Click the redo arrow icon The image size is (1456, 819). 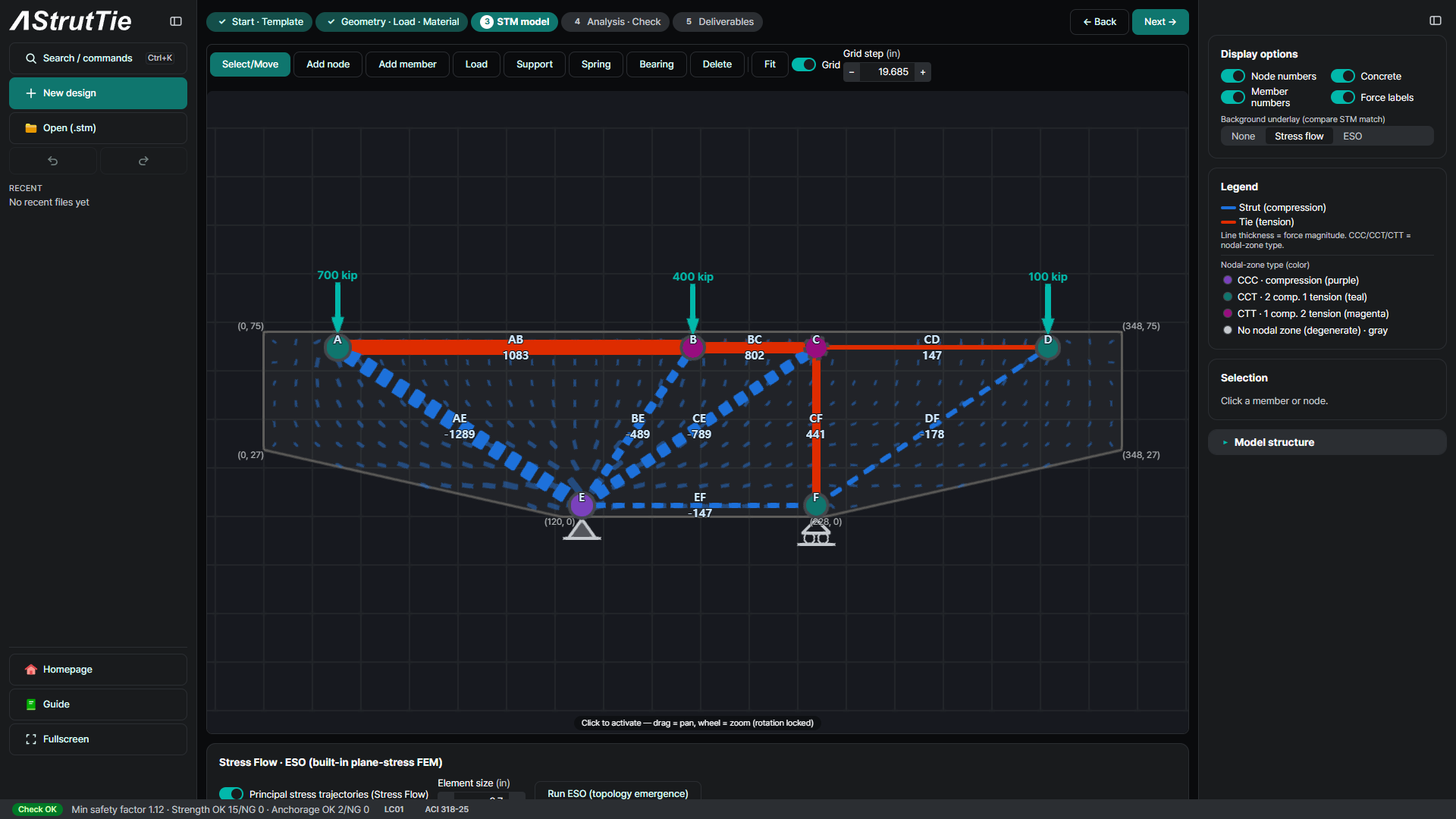[143, 161]
